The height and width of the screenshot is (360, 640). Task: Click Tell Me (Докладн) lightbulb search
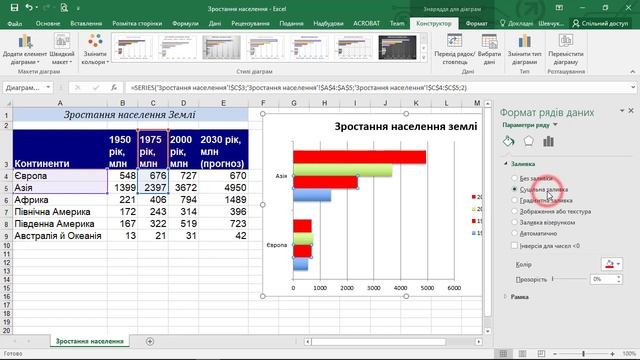click(516, 24)
